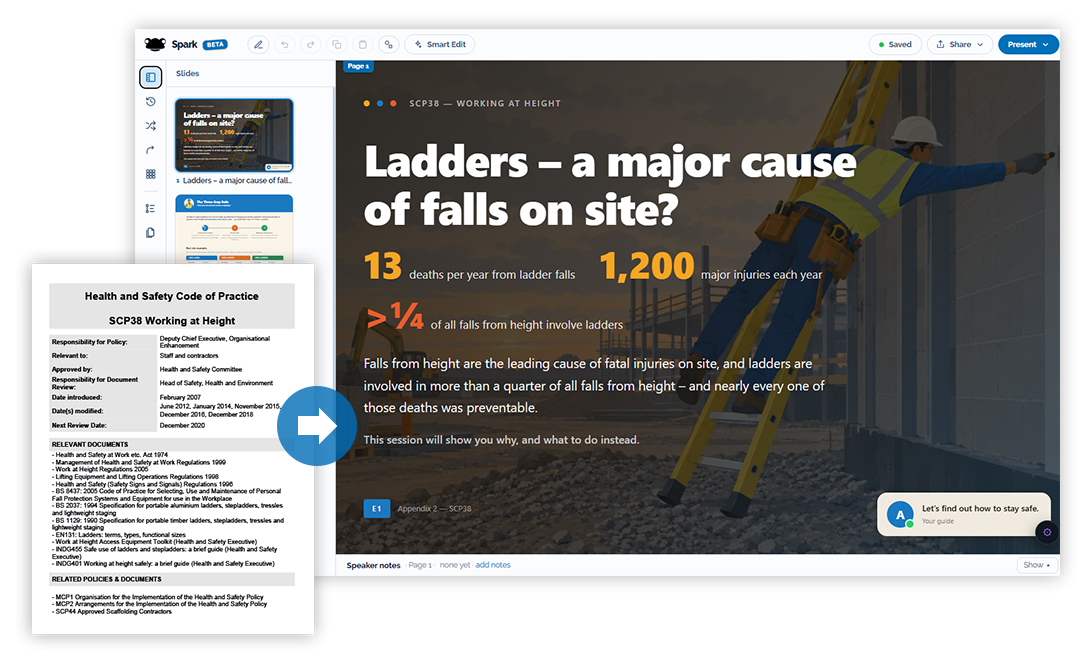Click the Smart Edit button
This screenshot has width=1086, height=663.
pos(440,44)
